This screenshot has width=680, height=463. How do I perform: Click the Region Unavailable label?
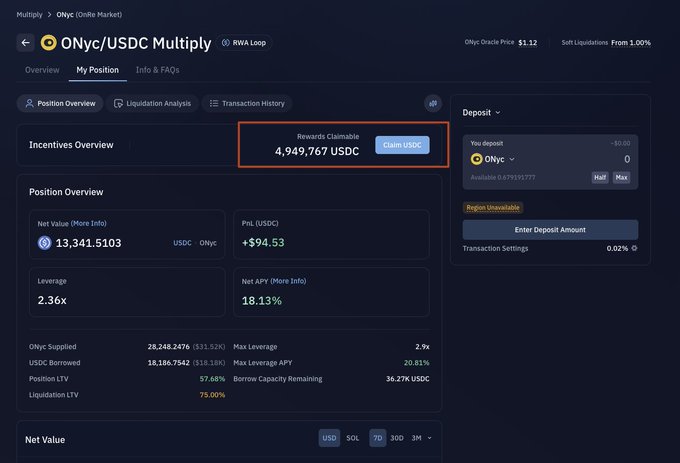click(493, 208)
